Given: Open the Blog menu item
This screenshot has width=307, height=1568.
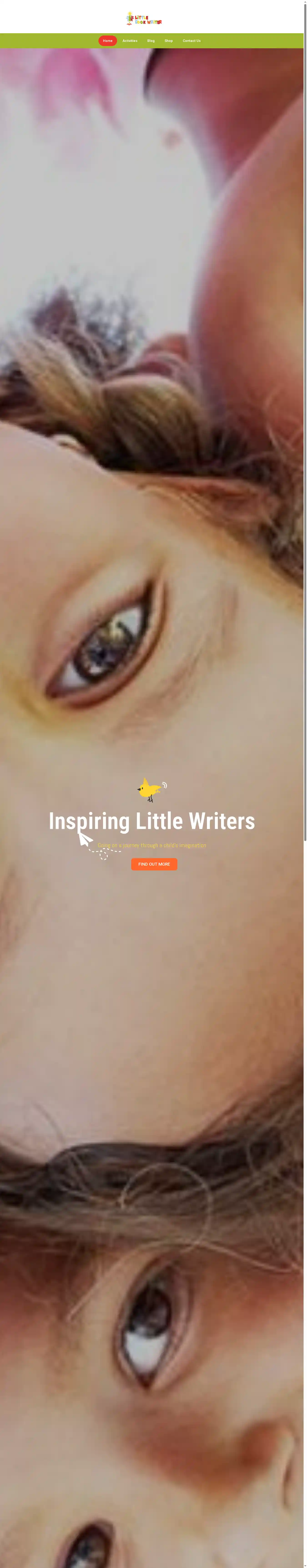Looking at the screenshot, I should click(151, 41).
